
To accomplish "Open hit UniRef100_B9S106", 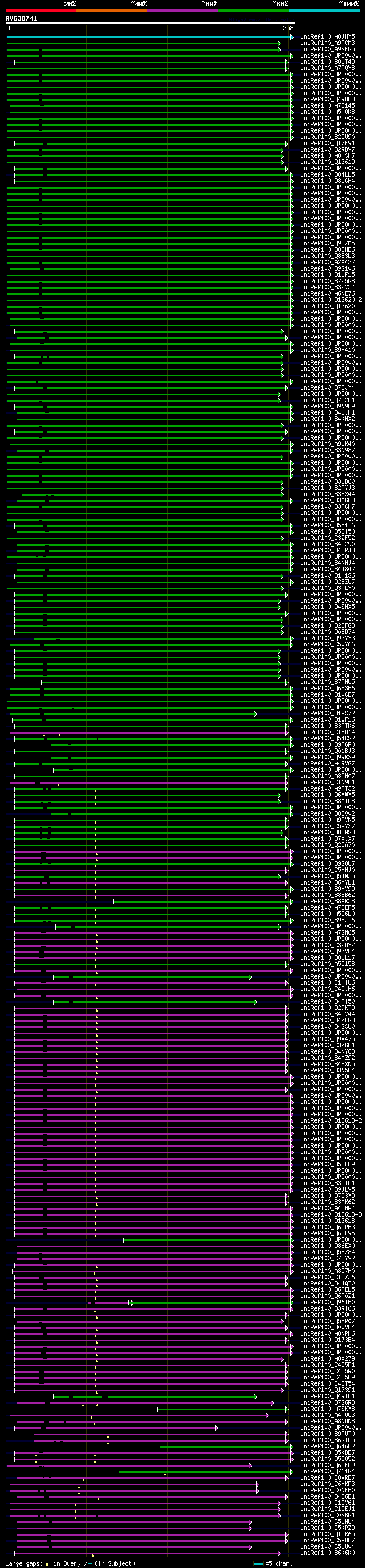I will pyautogui.click(x=327, y=268).
